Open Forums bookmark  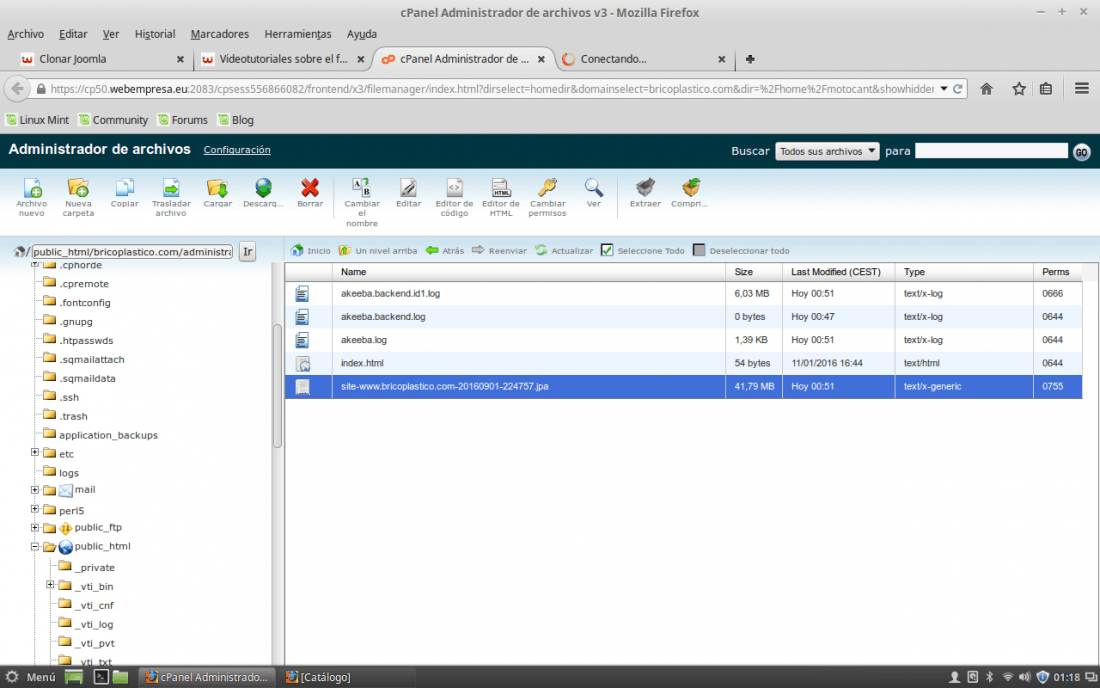(x=182, y=120)
